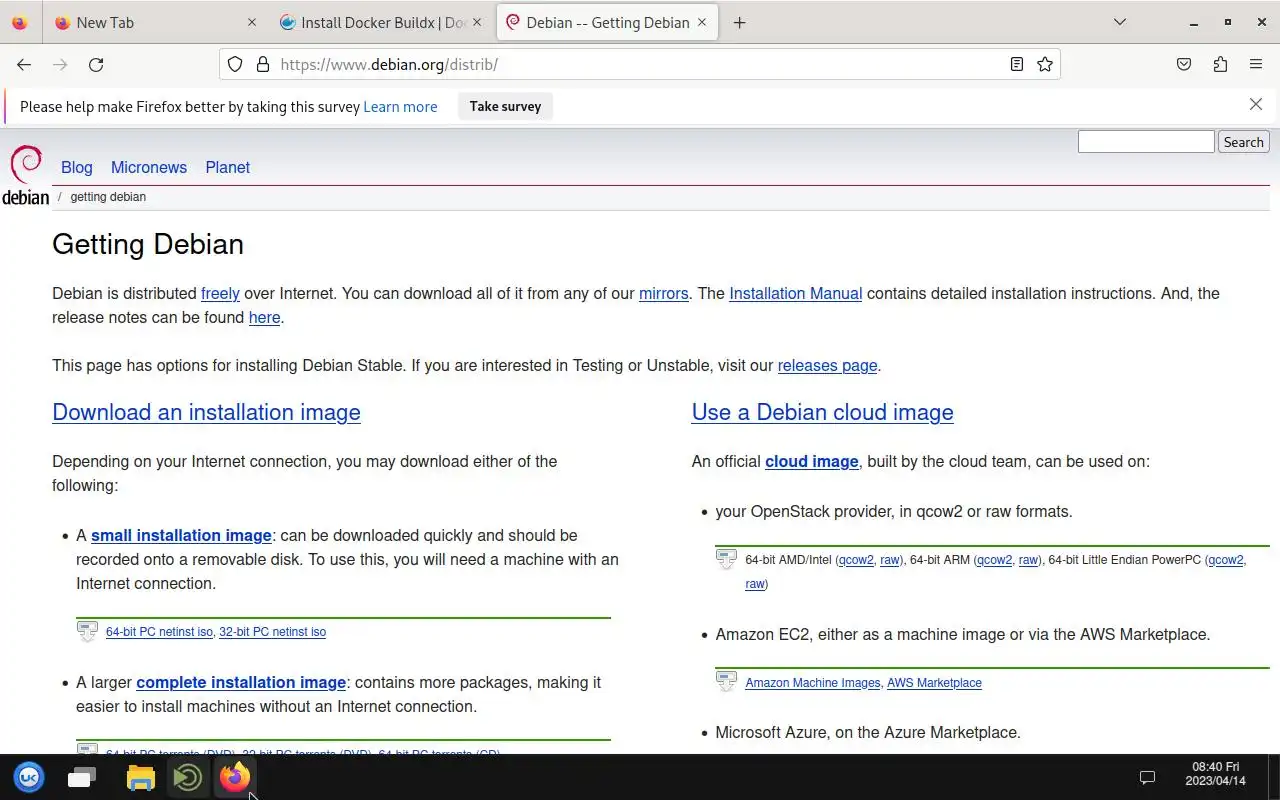Download 32-bit PC netinst iso
The image size is (1280, 800).
click(x=273, y=632)
